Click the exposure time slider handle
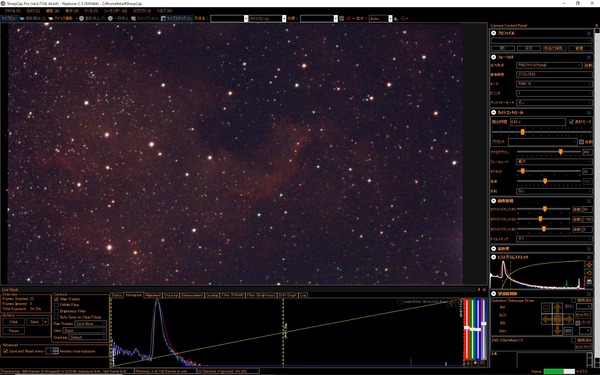 pos(522,132)
